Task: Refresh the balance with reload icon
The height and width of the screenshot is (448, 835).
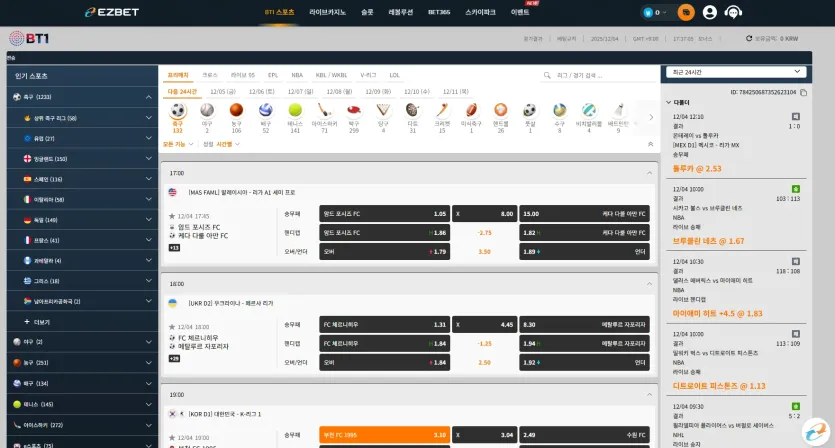Action: (x=749, y=38)
